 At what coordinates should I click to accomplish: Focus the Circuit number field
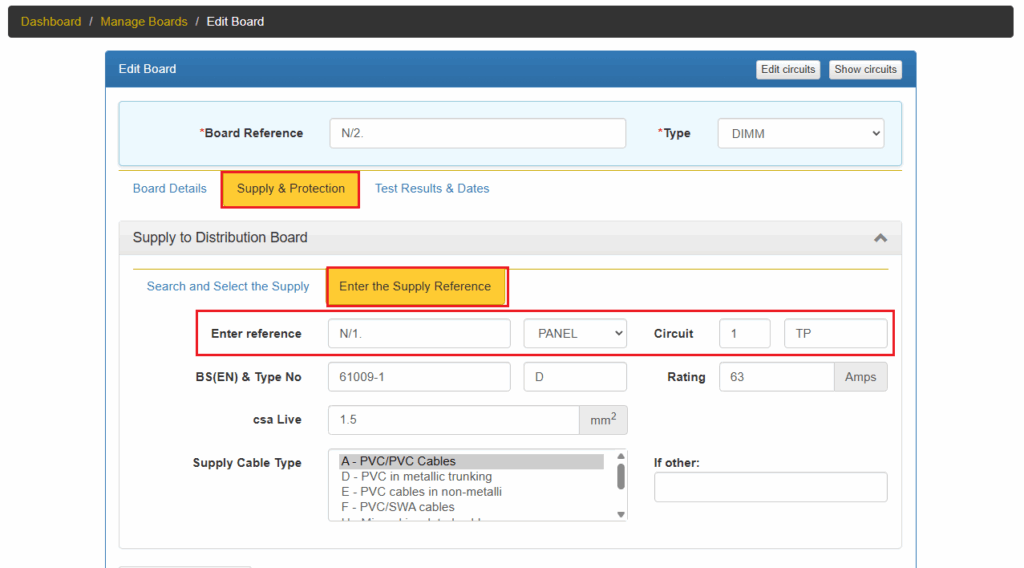(744, 333)
